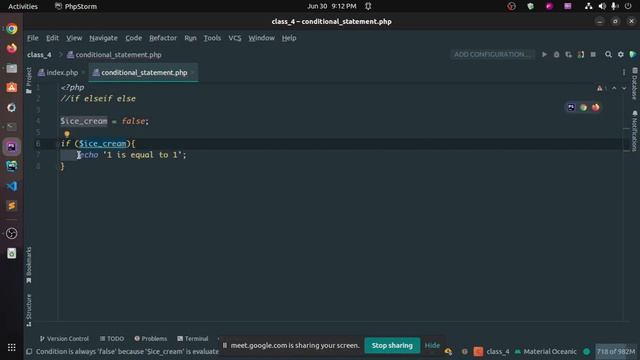Open Search Everywhere magnifier icon
The width and height of the screenshot is (640, 360).
[x=608, y=54]
